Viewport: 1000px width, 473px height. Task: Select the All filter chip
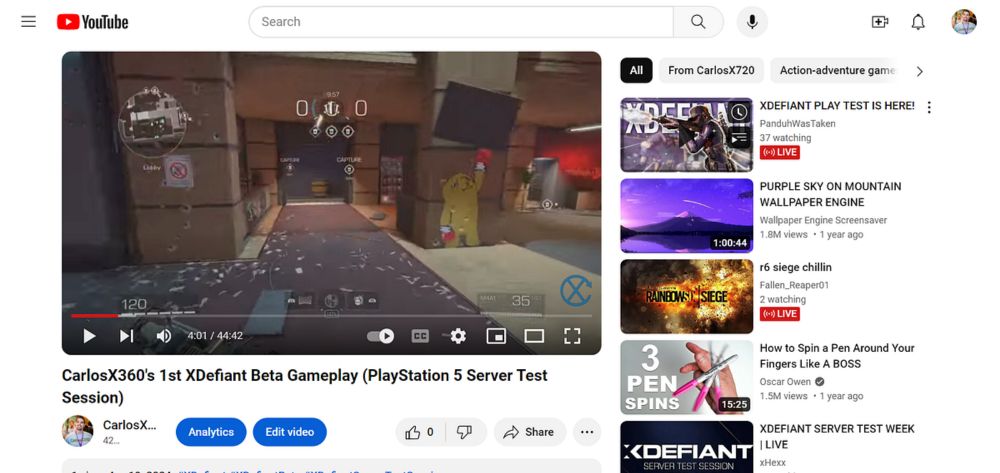(x=636, y=71)
